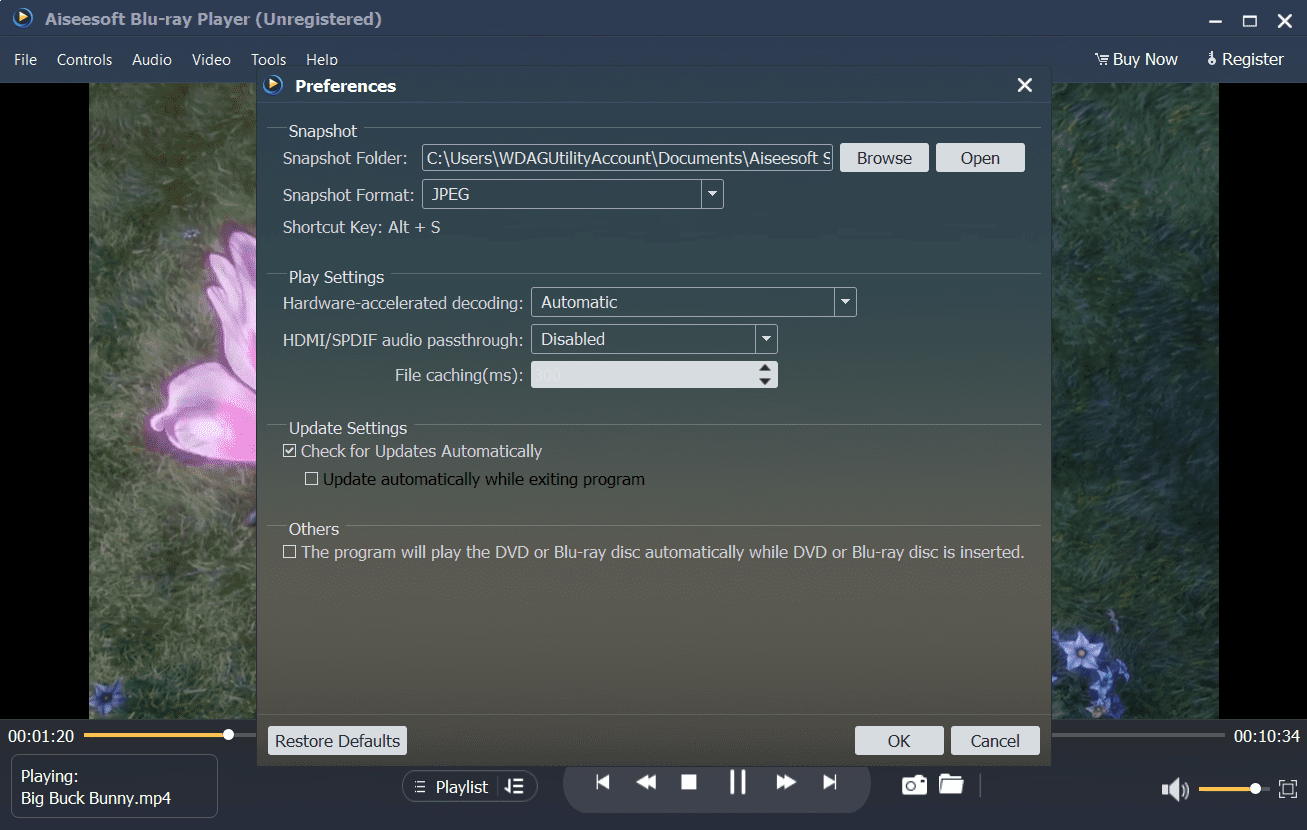This screenshot has width=1307, height=830.
Task: Expand the HDMI/SPDIF audio passthrough dropdown
Action: [767, 339]
